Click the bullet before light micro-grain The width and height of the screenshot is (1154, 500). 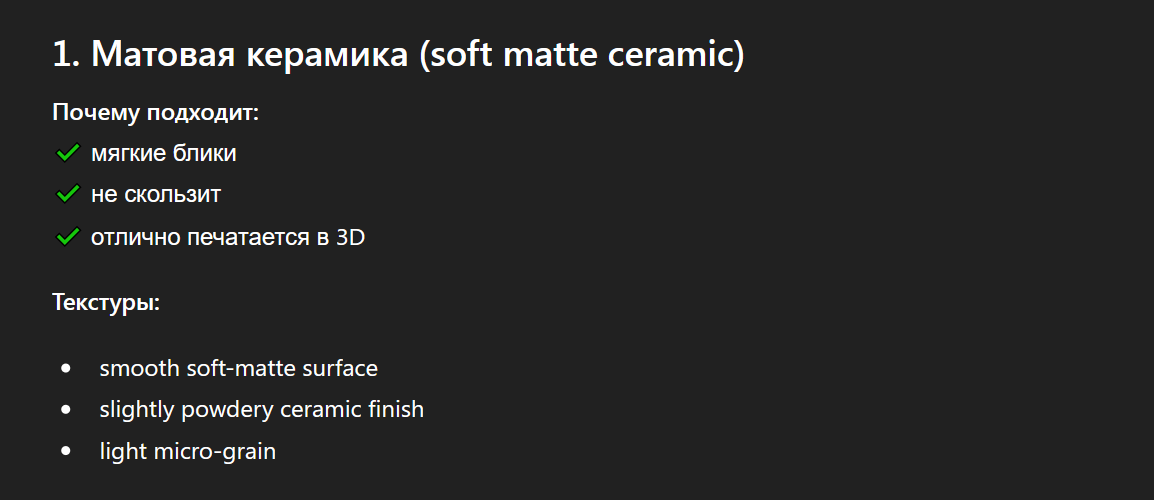point(67,451)
